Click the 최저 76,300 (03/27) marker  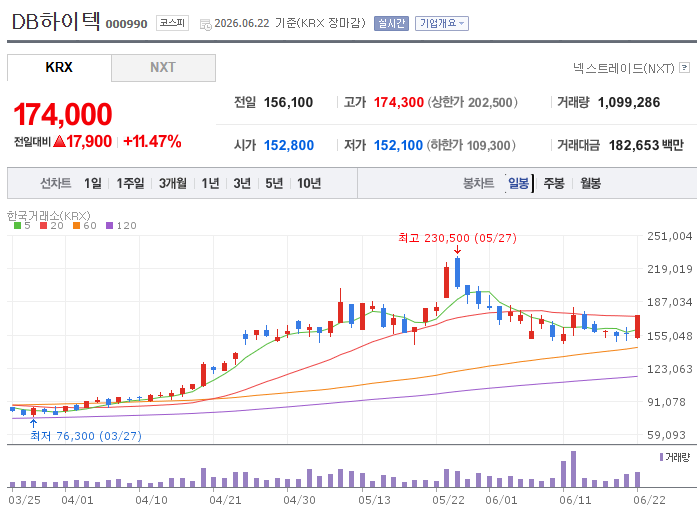[86, 436]
